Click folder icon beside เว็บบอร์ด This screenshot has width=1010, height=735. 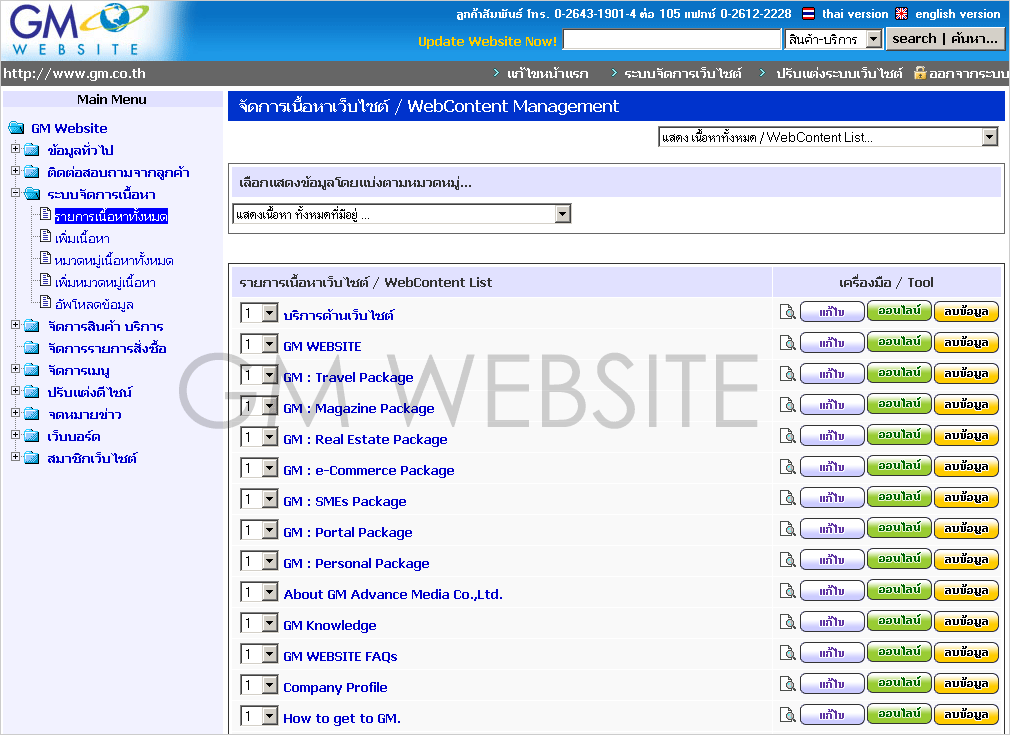pyautogui.click(x=32, y=436)
